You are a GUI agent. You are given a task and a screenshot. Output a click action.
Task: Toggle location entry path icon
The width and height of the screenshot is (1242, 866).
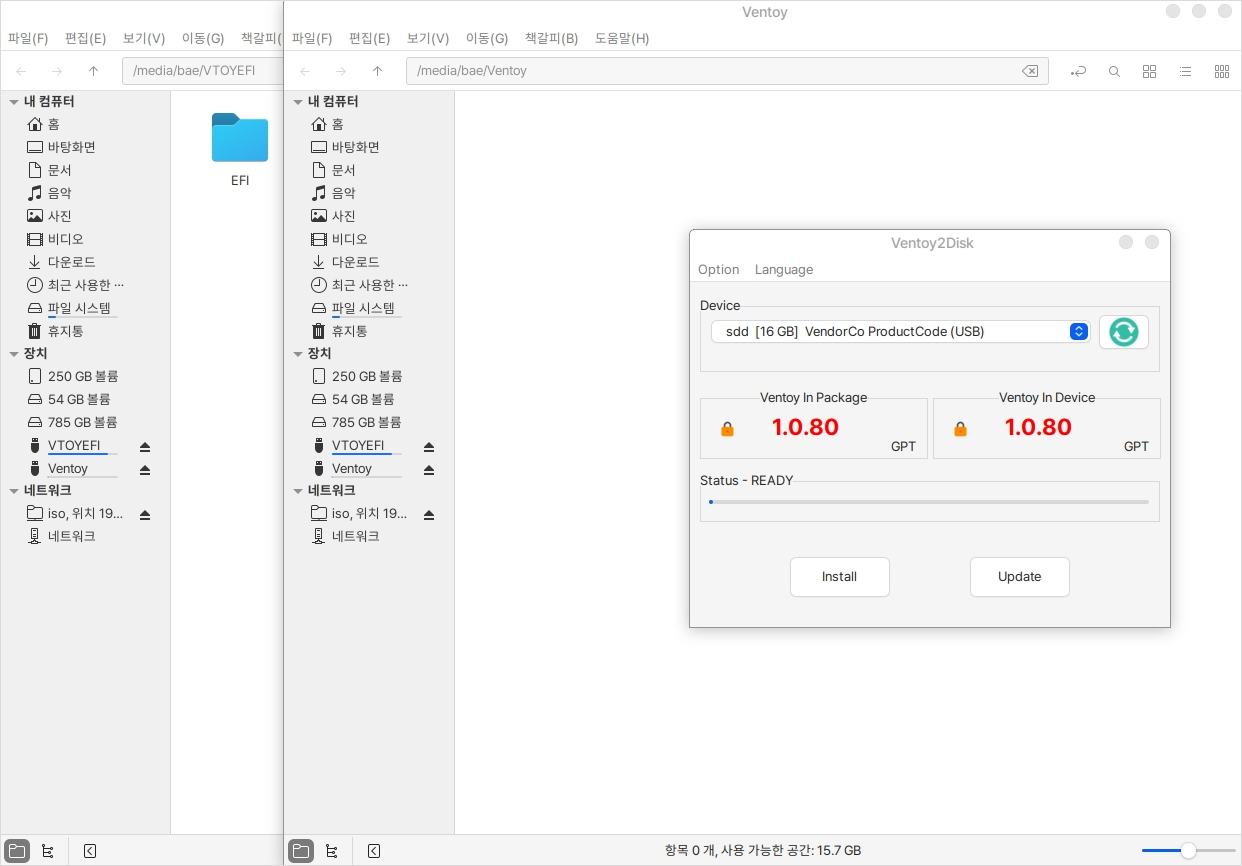[1078, 71]
